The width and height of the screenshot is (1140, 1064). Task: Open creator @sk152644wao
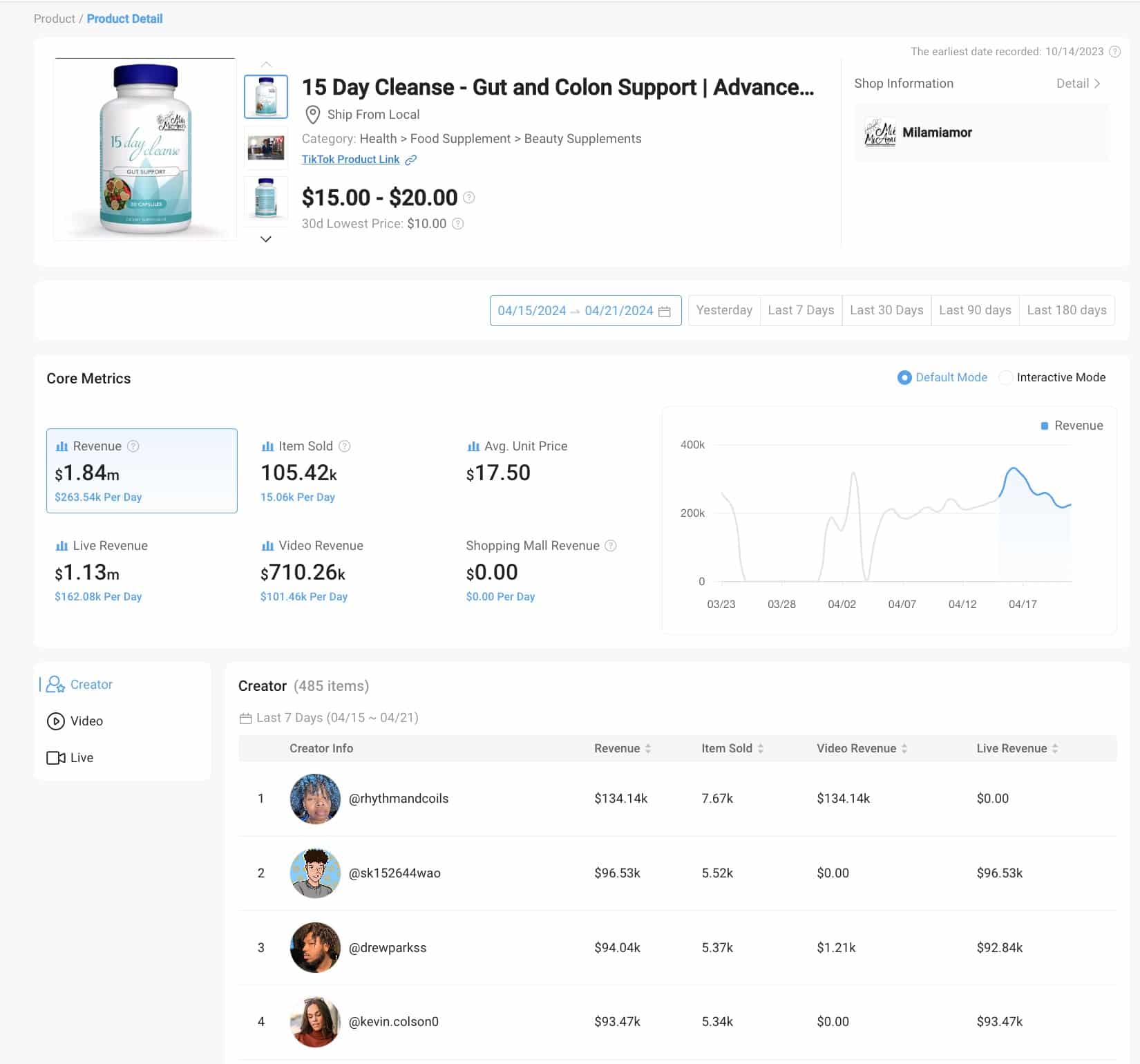coord(395,873)
